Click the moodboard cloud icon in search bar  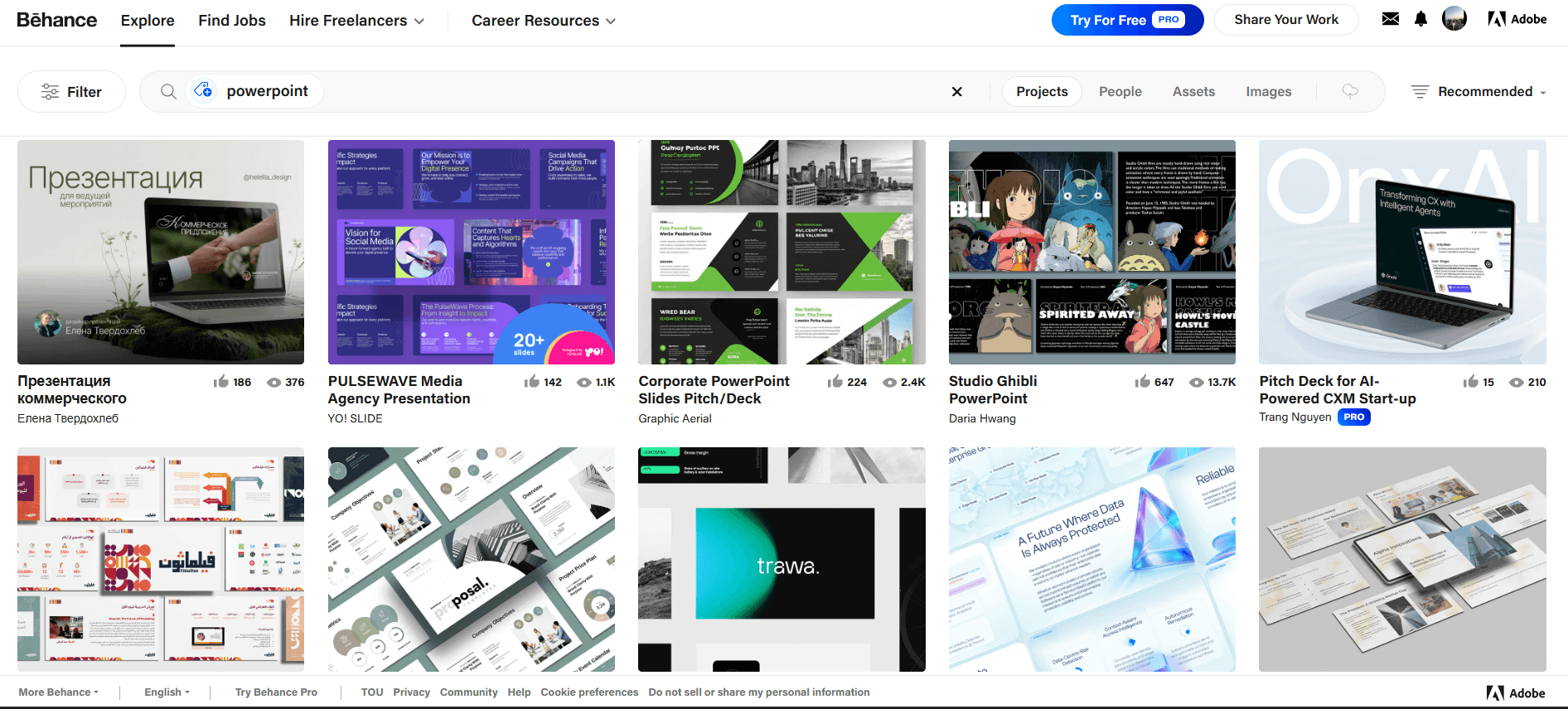pos(1350,91)
